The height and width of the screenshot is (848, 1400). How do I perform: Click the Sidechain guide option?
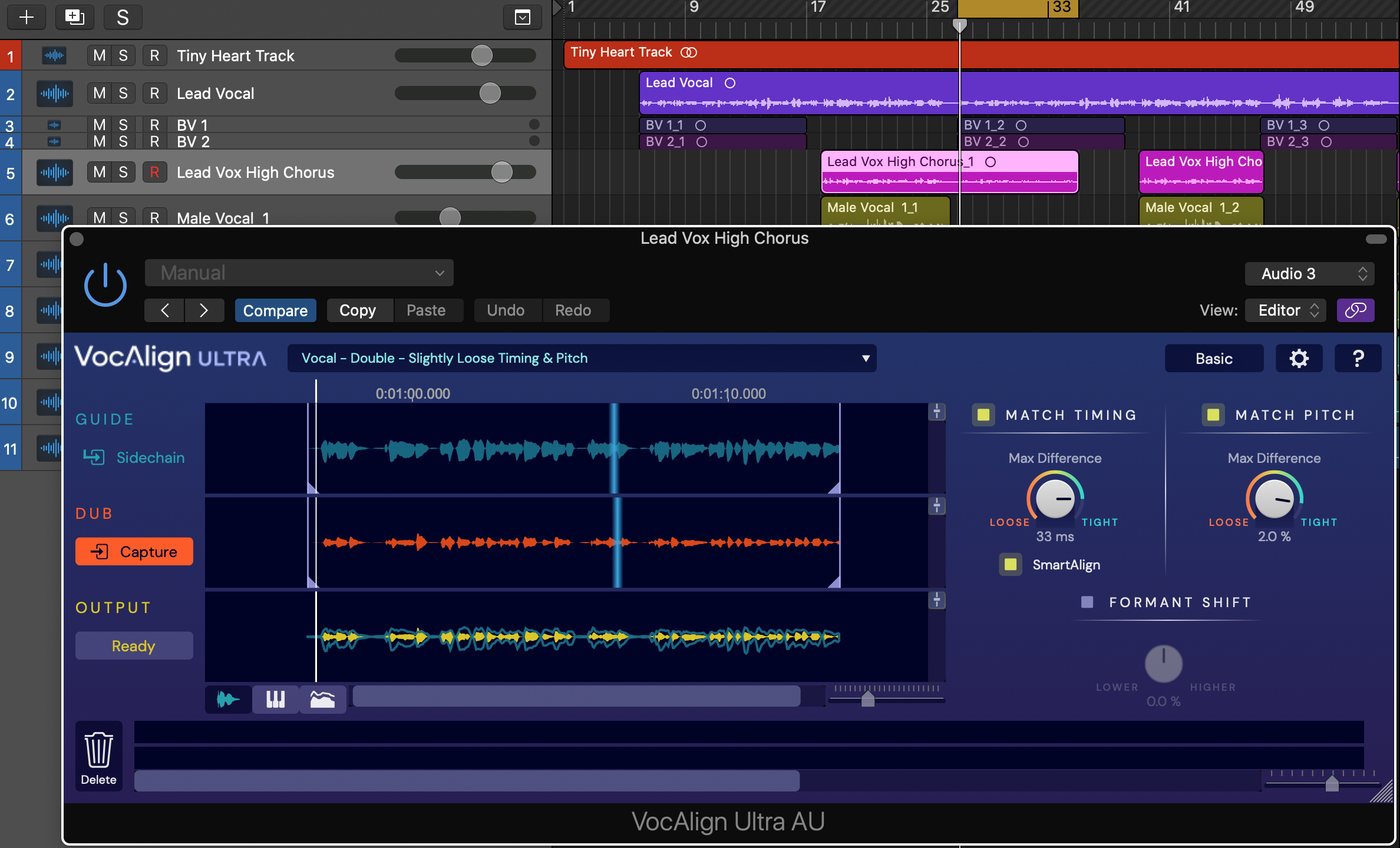point(134,458)
